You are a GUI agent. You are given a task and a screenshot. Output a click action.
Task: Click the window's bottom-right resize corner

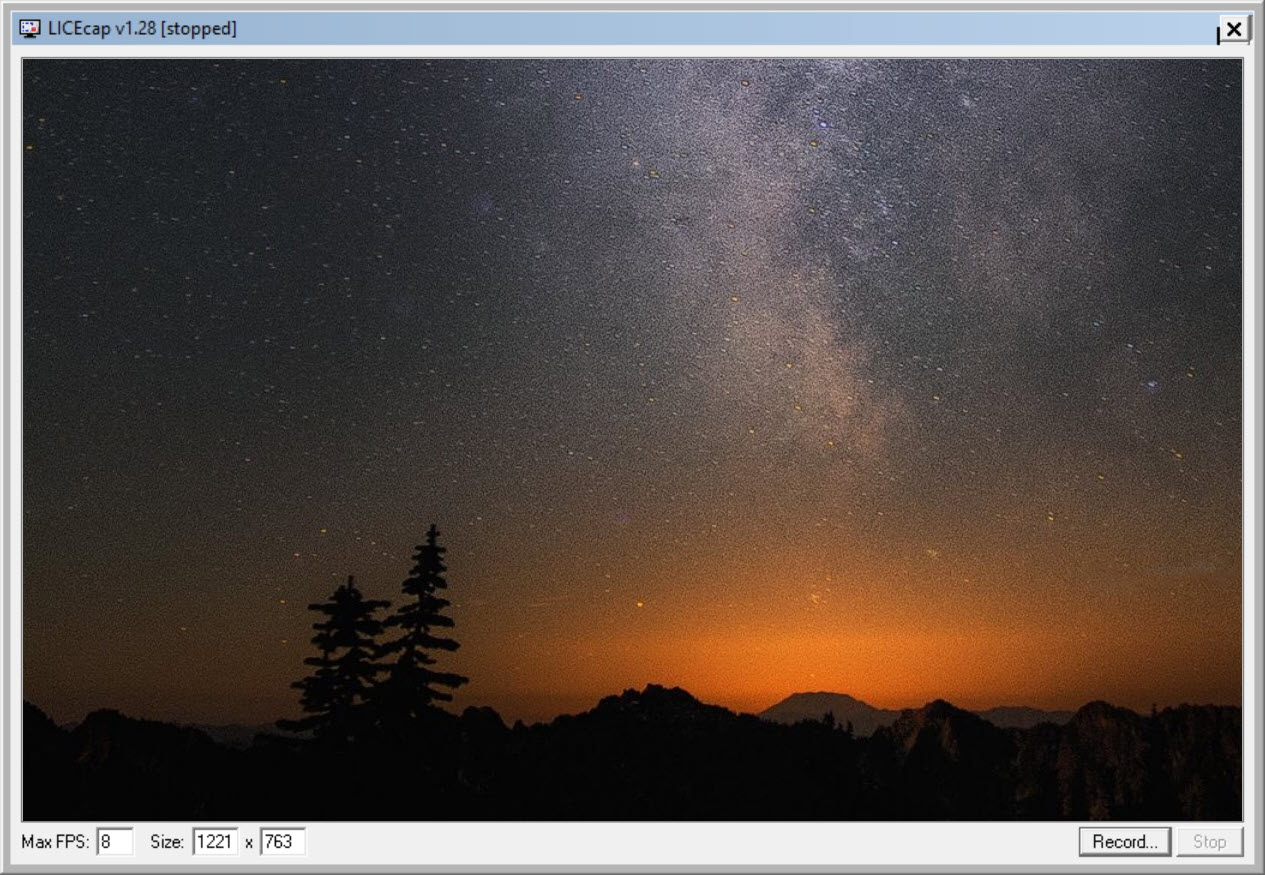tap(1256, 866)
